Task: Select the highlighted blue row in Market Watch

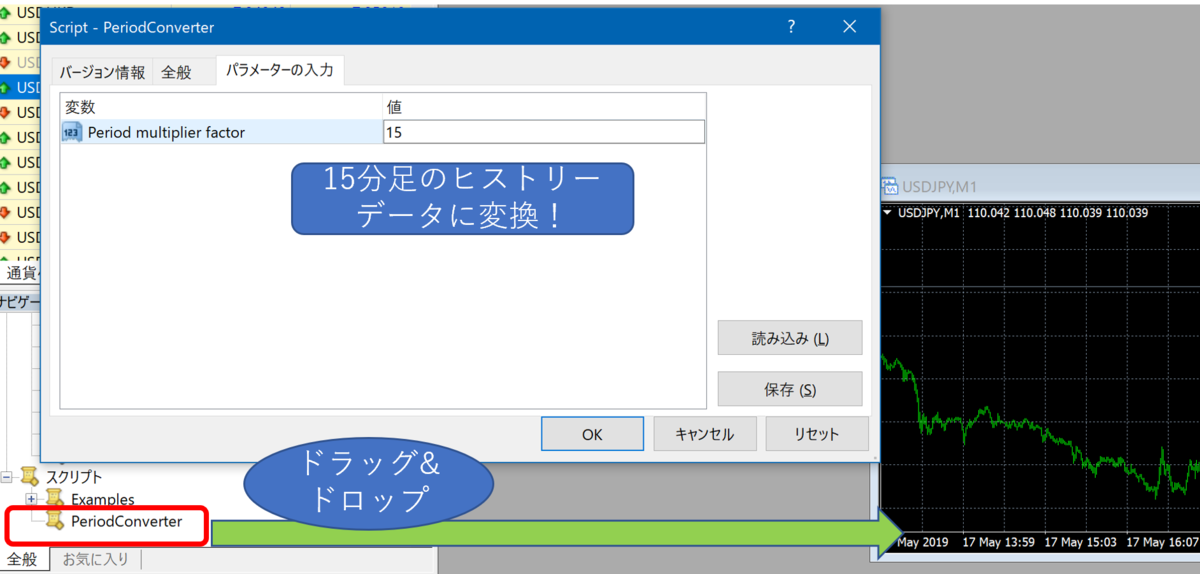Action: click(20, 87)
